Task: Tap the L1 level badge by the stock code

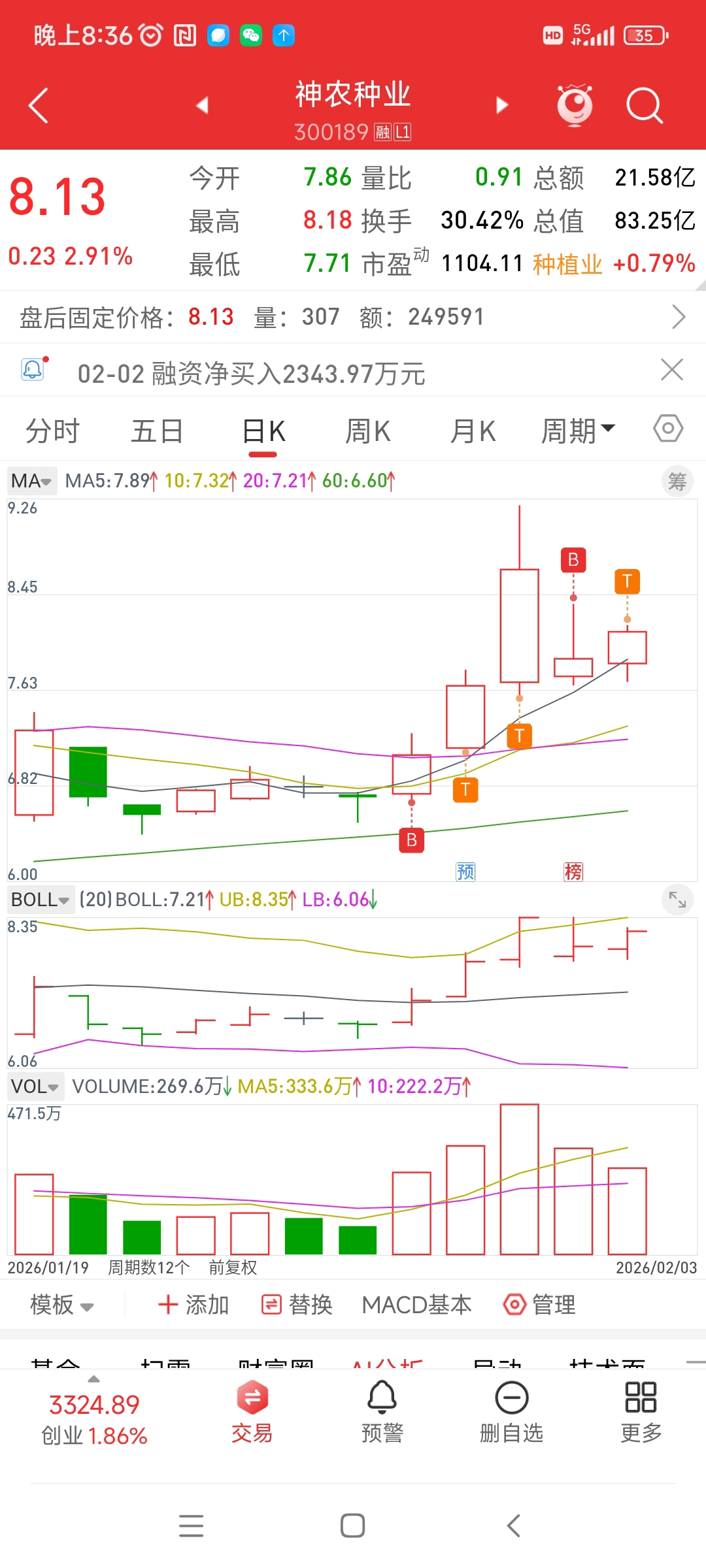Action: tap(402, 132)
